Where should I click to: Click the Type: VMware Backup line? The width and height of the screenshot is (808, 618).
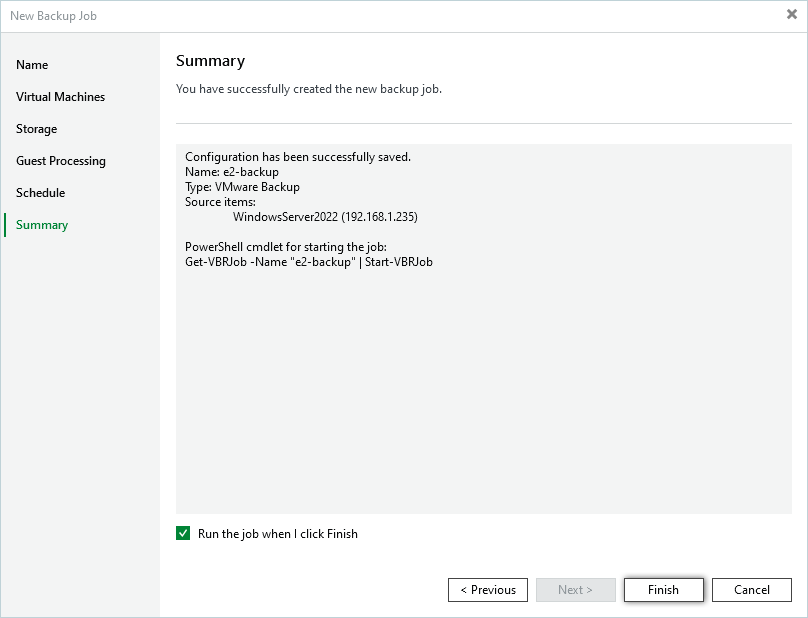(x=242, y=187)
